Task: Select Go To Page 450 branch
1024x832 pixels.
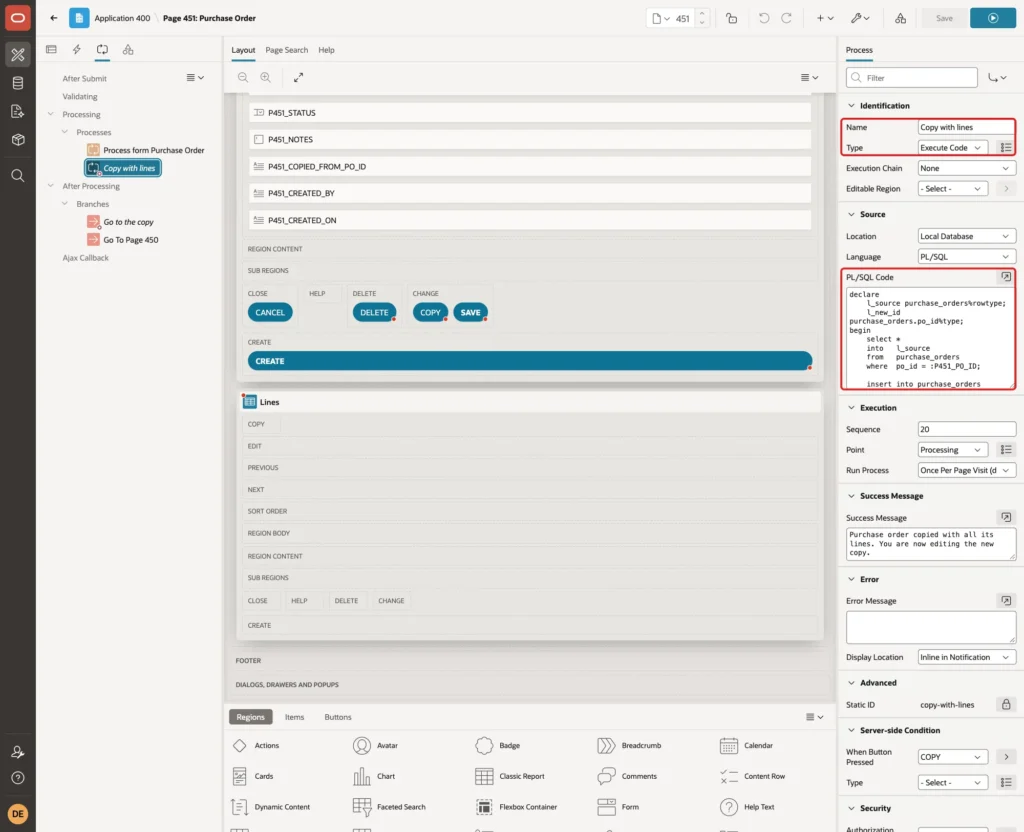Action: point(131,240)
